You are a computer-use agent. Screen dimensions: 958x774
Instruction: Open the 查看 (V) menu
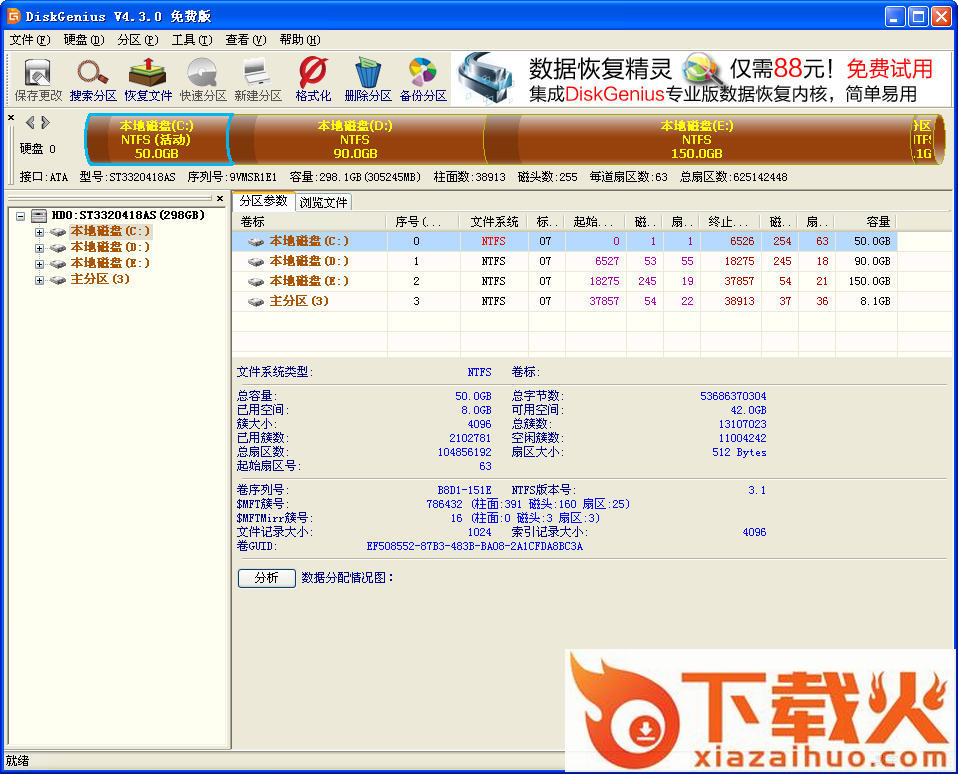[246, 40]
